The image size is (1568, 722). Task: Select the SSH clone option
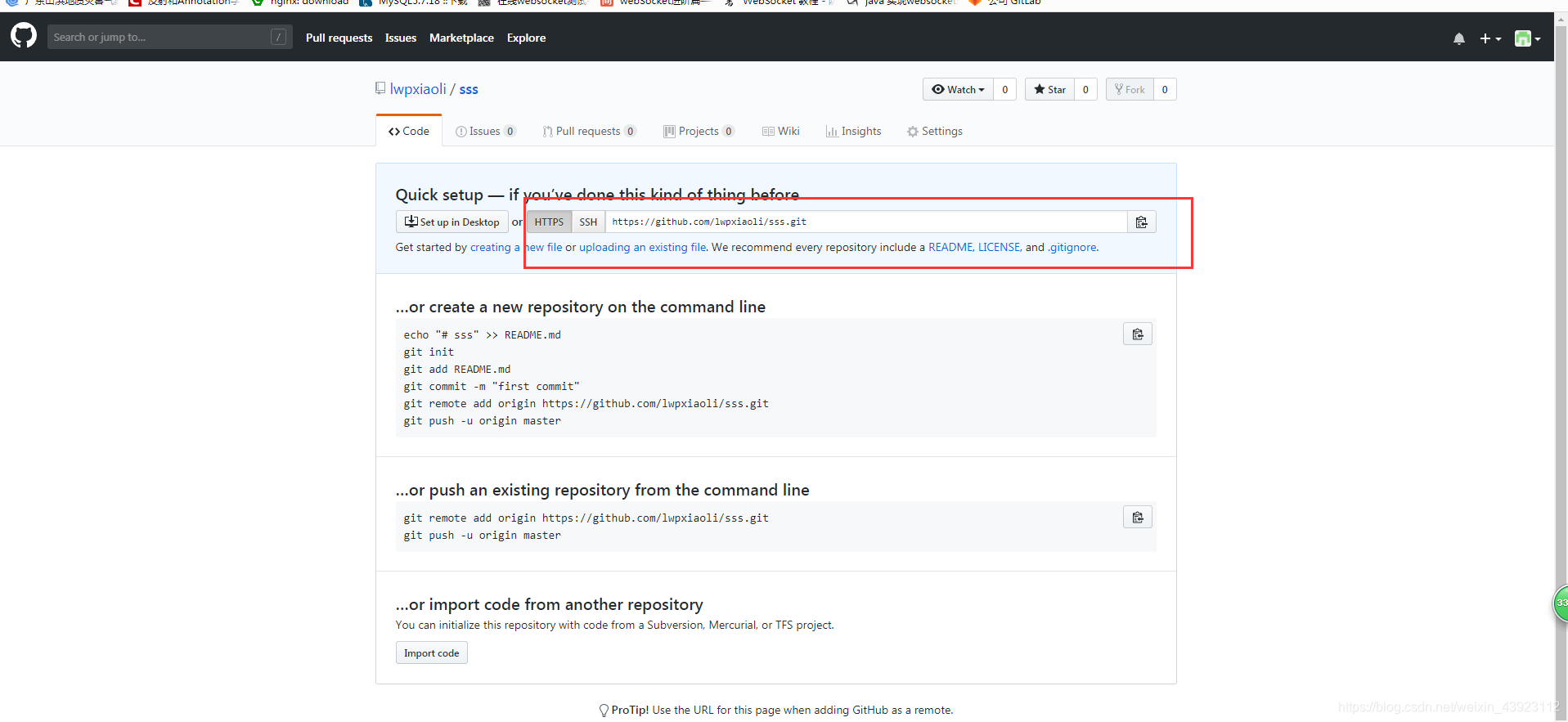tap(588, 222)
